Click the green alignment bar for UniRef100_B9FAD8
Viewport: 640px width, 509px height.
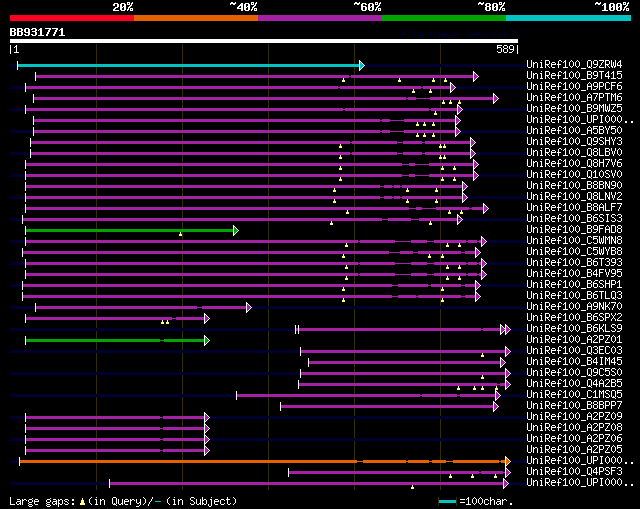pos(129,231)
